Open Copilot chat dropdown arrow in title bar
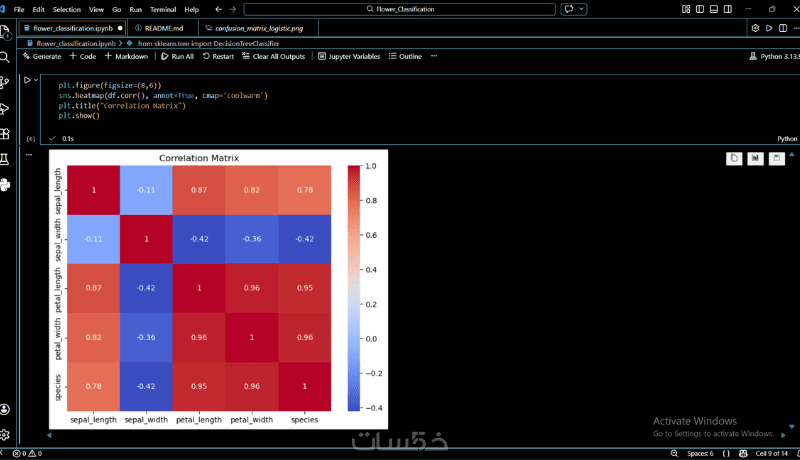Screen dimensions: 800x460 click(581, 9)
